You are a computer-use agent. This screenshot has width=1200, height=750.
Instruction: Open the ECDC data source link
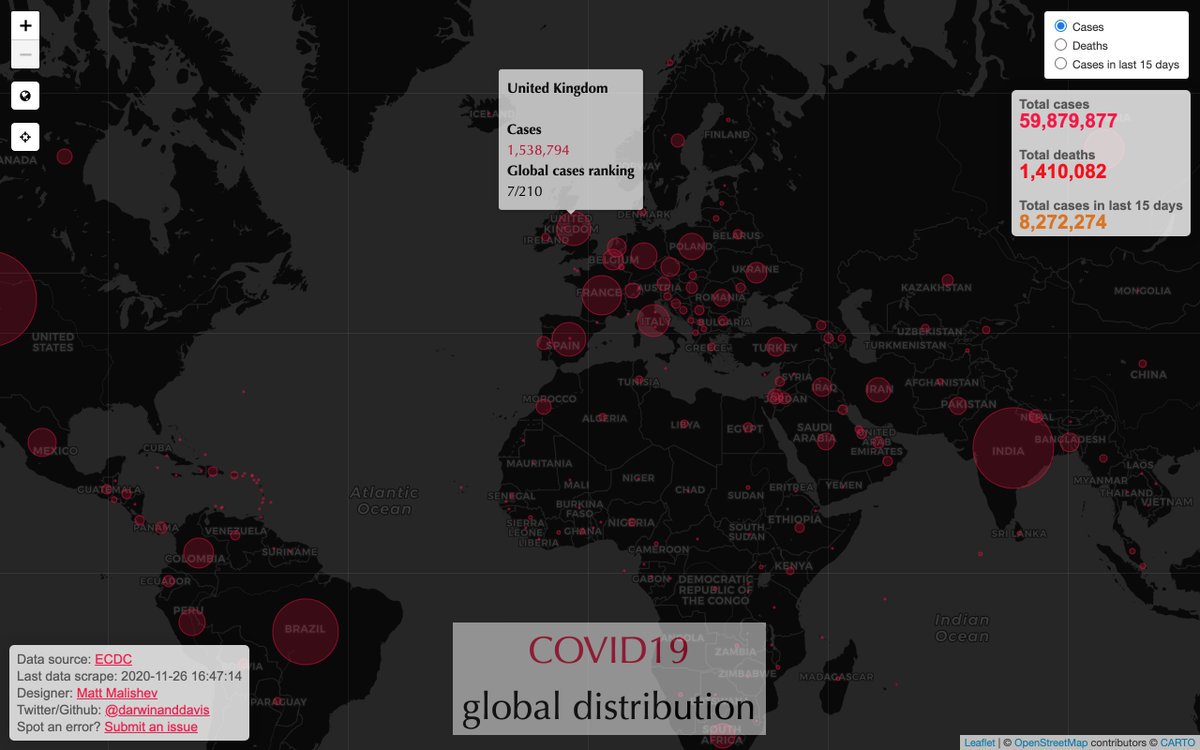coord(113,659)
